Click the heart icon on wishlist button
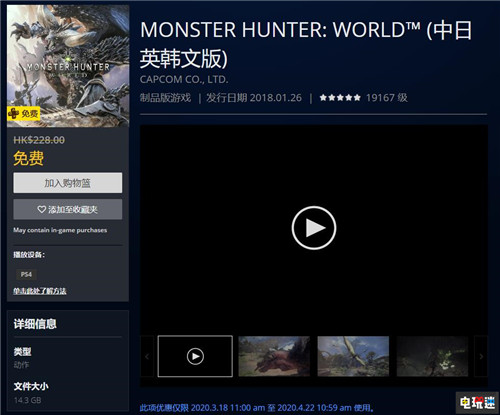The height and width of the screenshot is (415, 500). (x=42, y=209)
